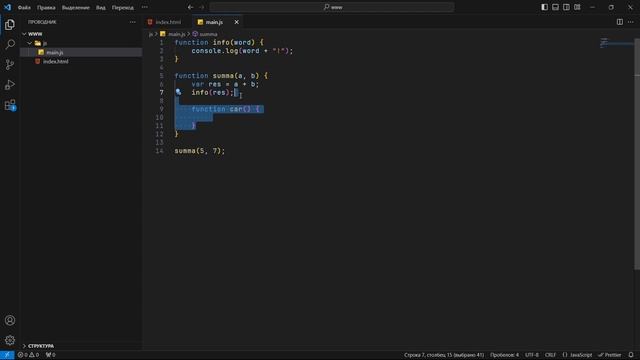Open the Переход menu
This screenshot has width=640, height=360.
(x=122, y=7)
